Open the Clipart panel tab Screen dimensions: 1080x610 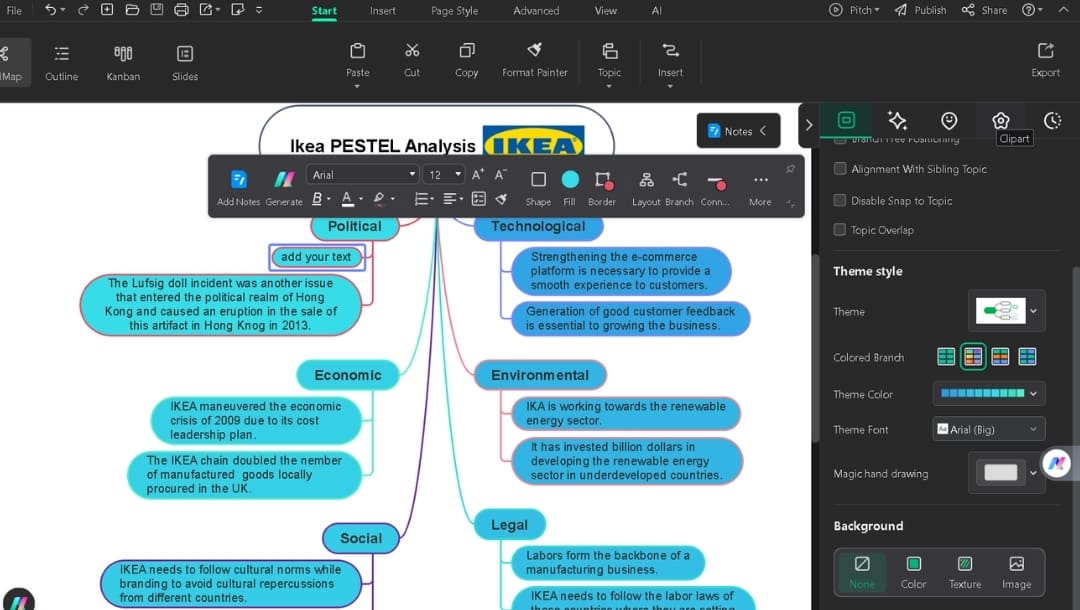(x=1000, y=121)
